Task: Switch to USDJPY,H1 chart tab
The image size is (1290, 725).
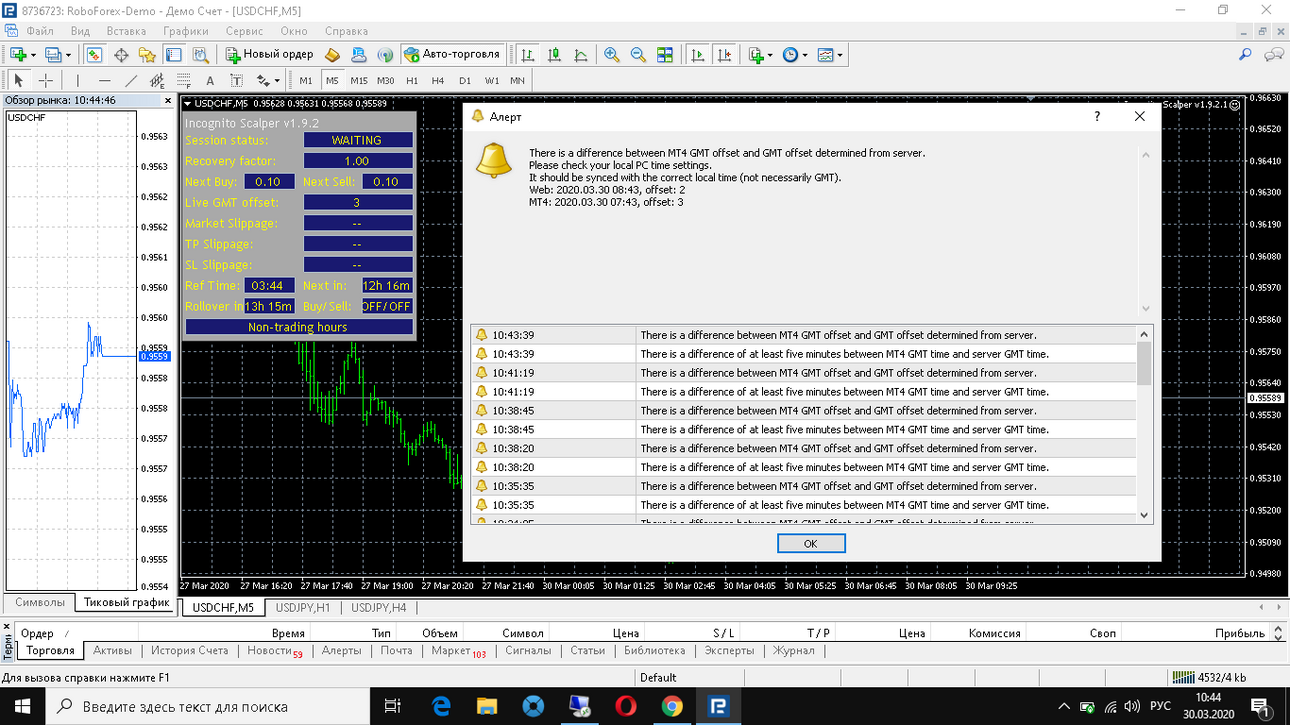Action: pyautogui.click(x=303, y=607)
